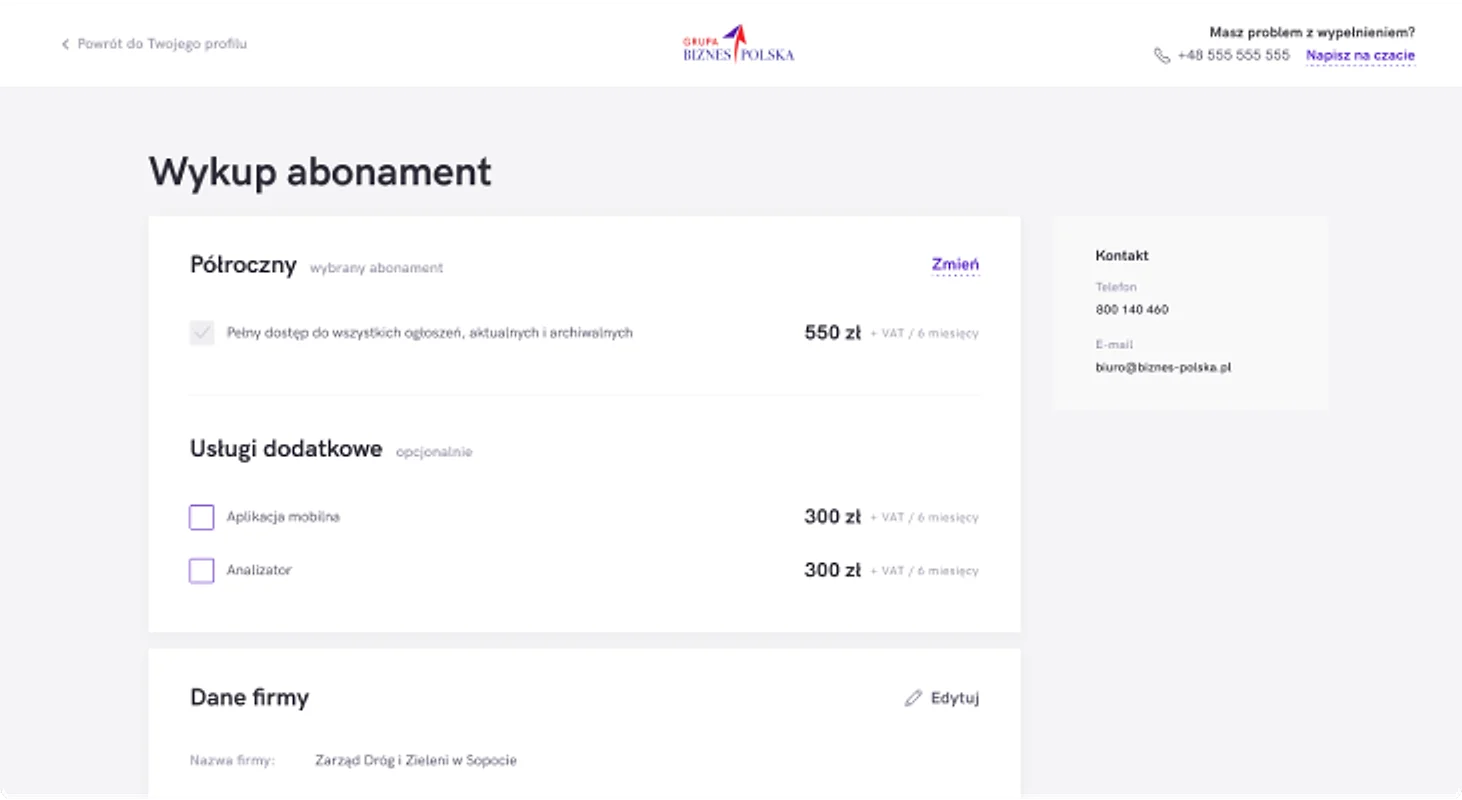Click the Nazwa firmy label
Screen dimensions: 1462x800
click(x=232, y=760)
